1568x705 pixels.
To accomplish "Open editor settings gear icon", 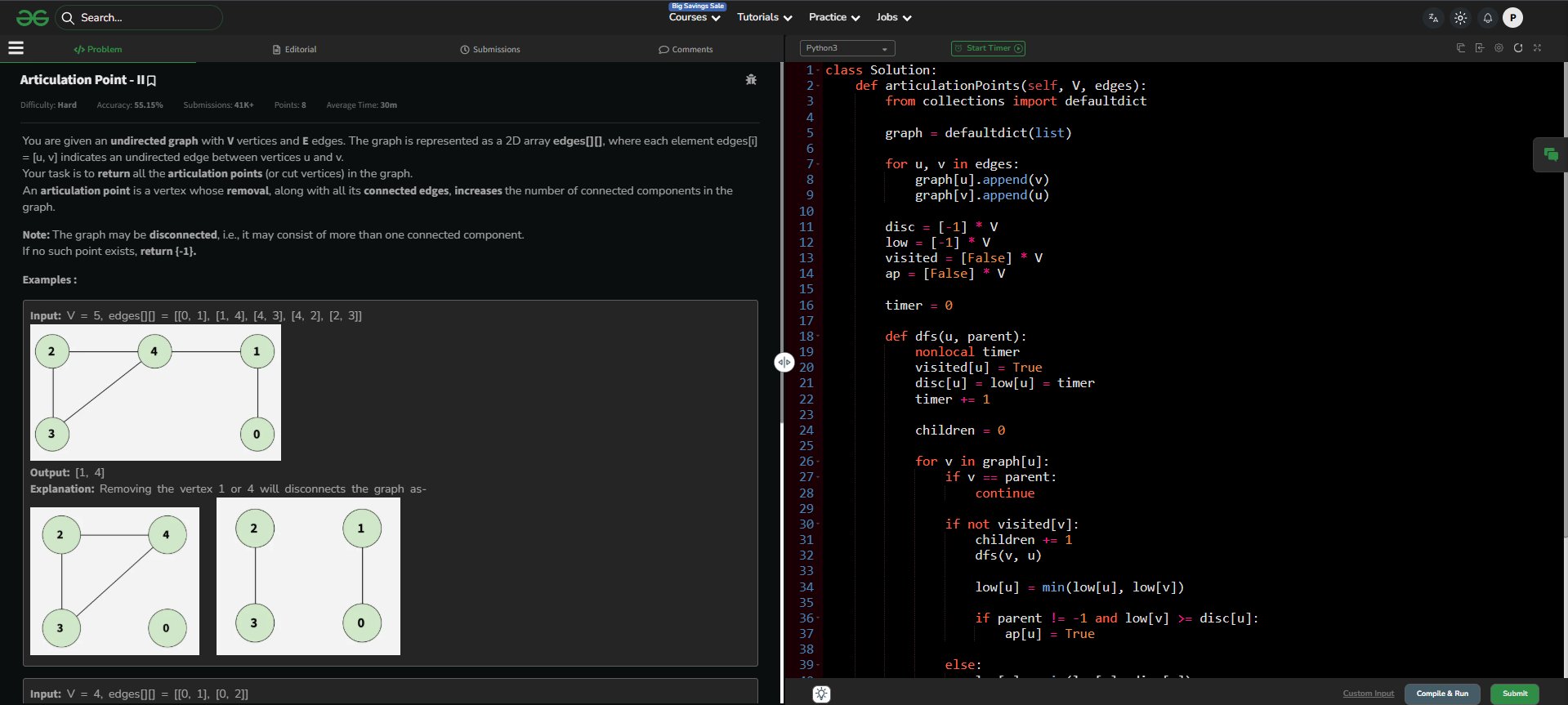I will (1499, 48).
